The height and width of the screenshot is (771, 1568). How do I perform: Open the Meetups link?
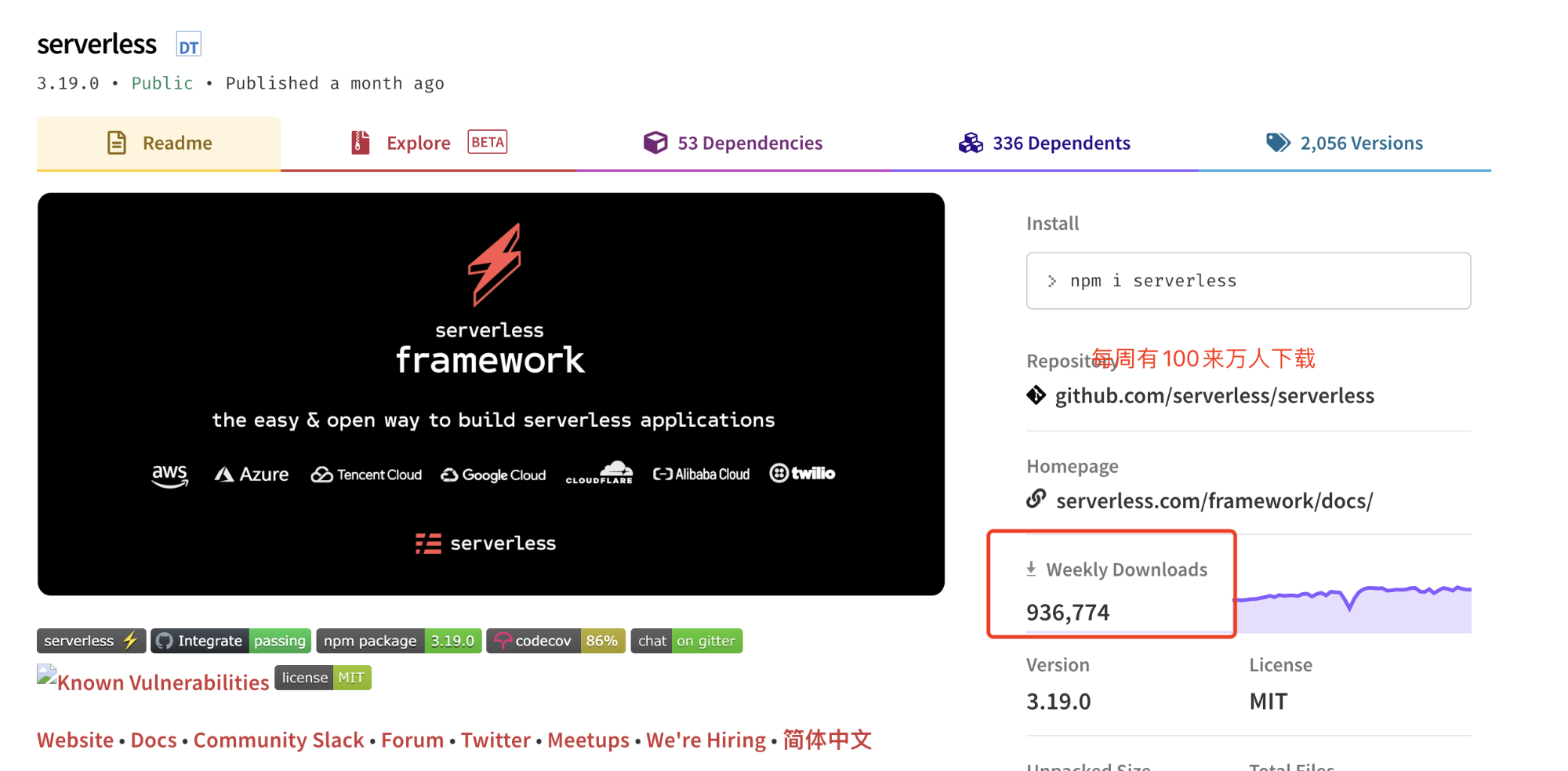click(x=588, y=740)
